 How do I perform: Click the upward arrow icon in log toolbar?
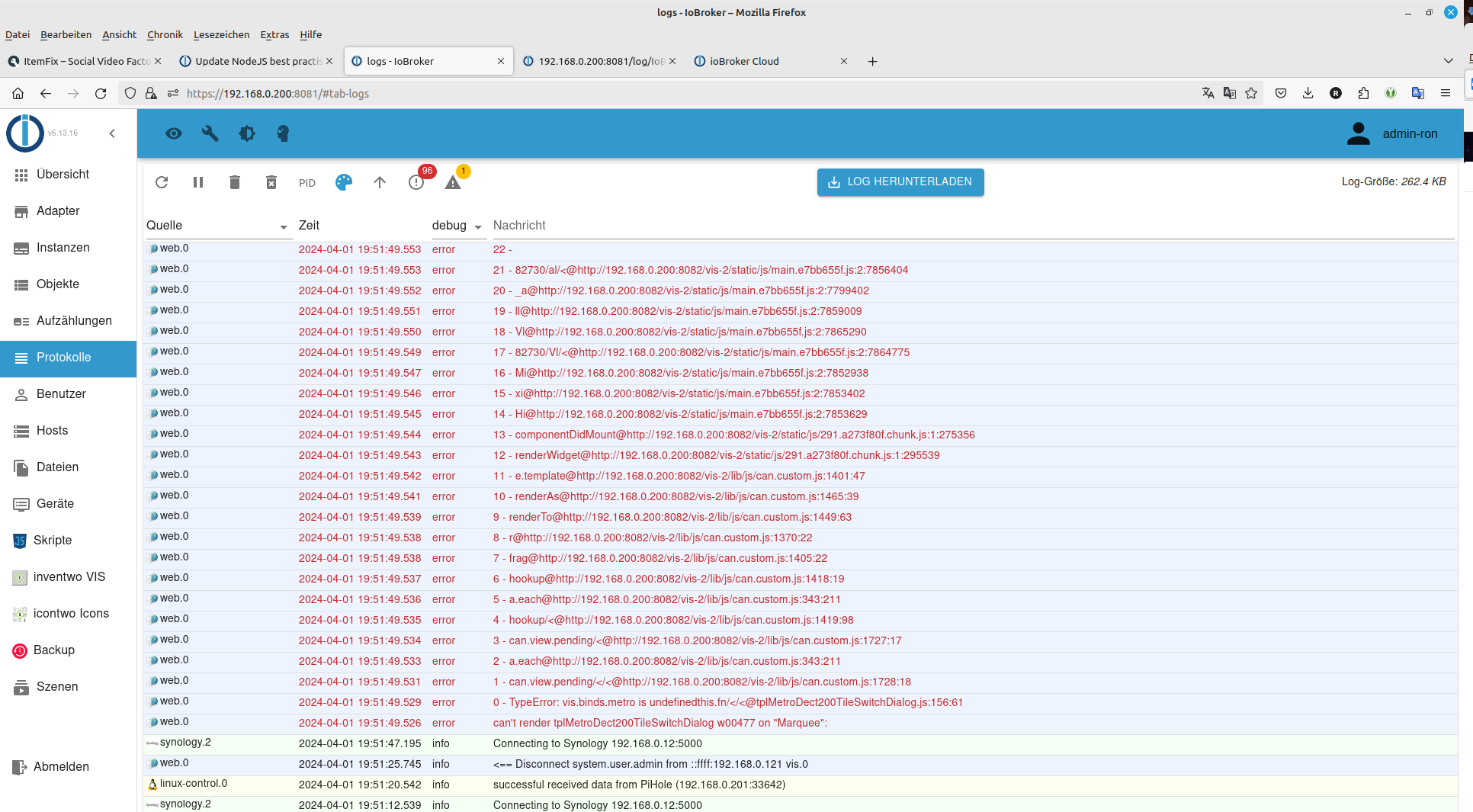point(380,182)
